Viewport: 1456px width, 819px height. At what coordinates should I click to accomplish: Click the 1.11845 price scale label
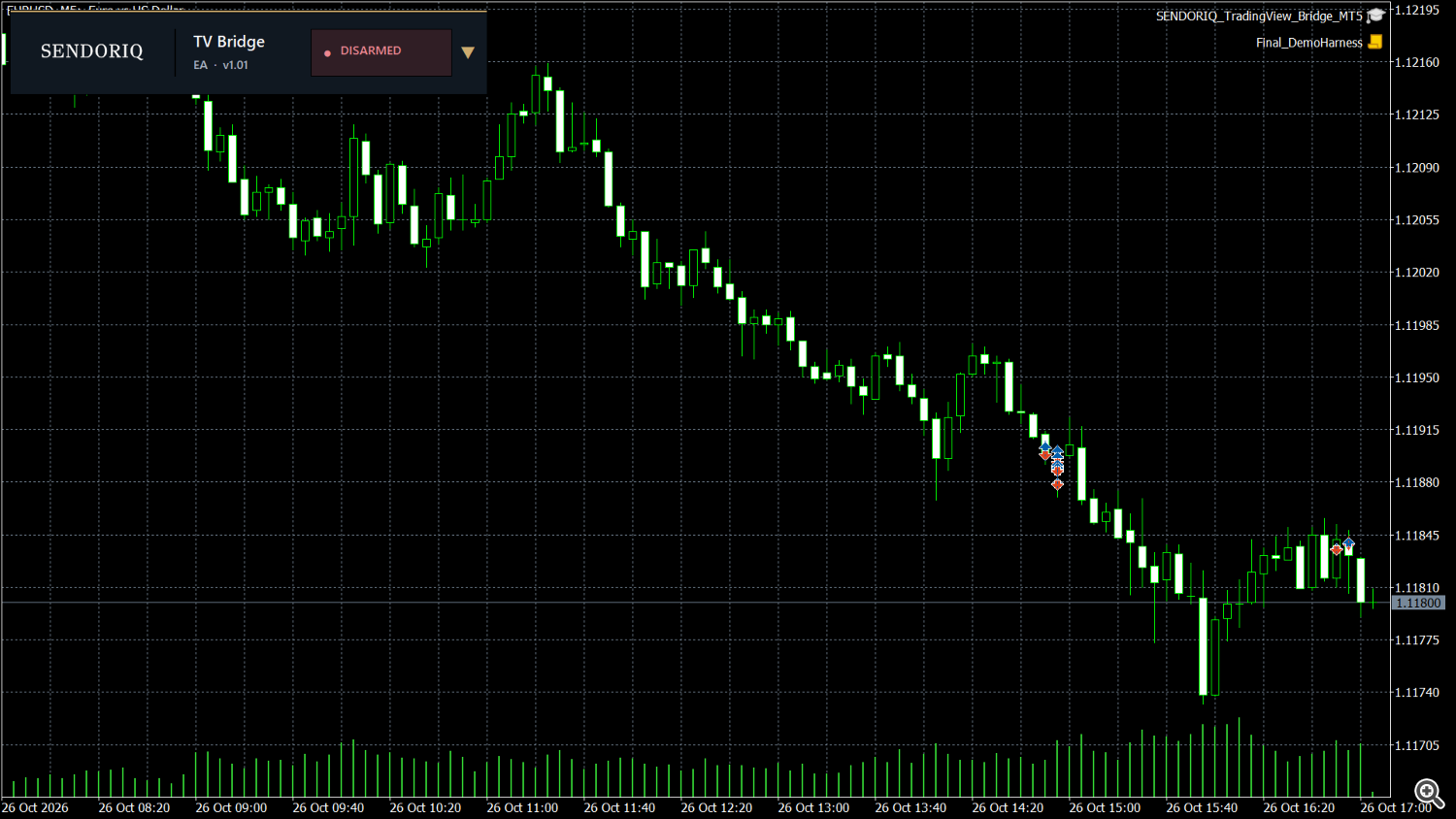click(x=1417, y=536)
